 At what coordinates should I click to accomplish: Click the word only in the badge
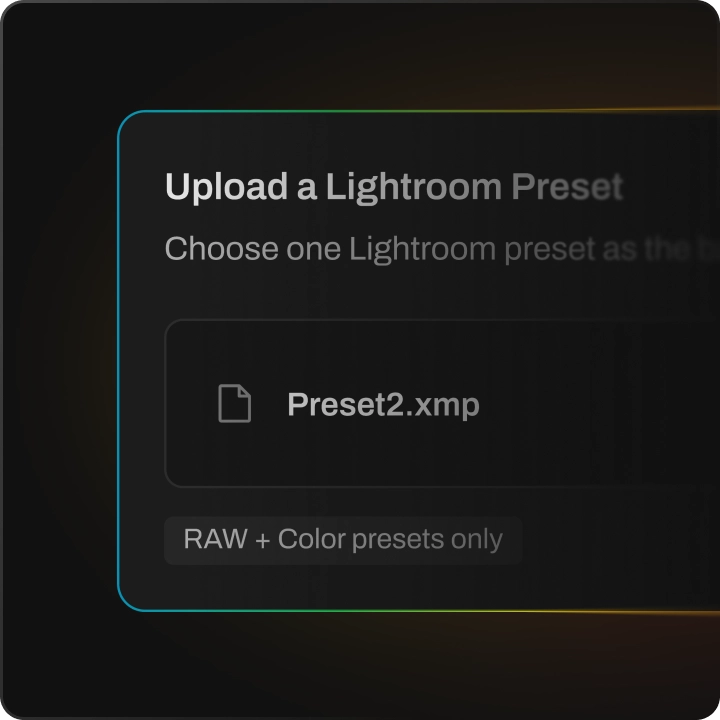click(x=476, y=540)
